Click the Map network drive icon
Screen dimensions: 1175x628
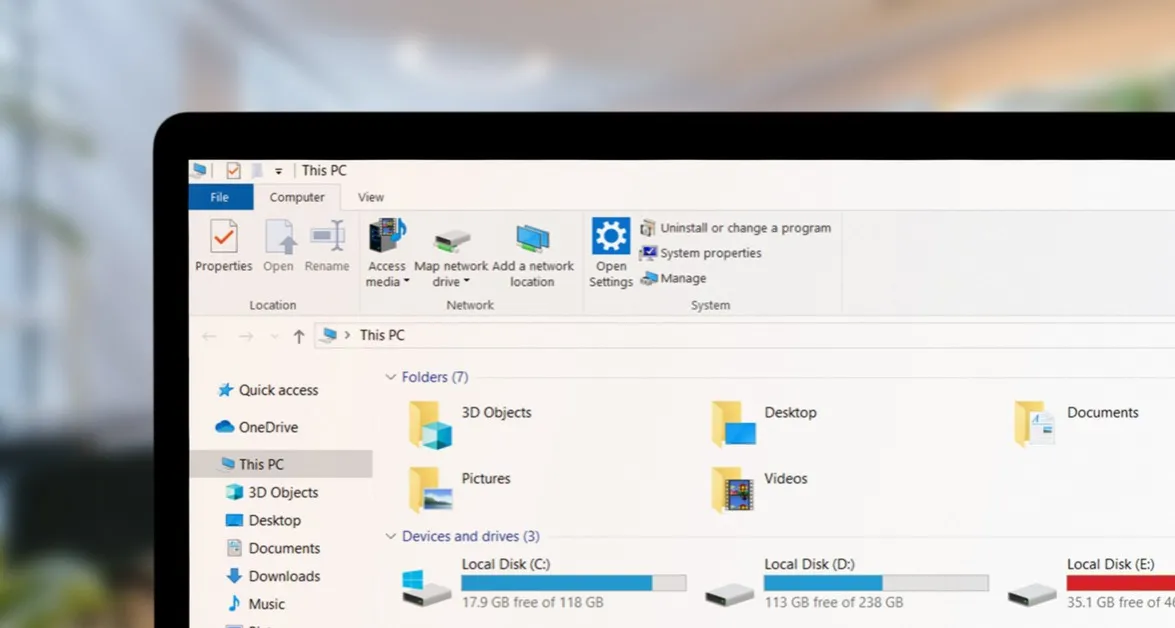[452, 241]
